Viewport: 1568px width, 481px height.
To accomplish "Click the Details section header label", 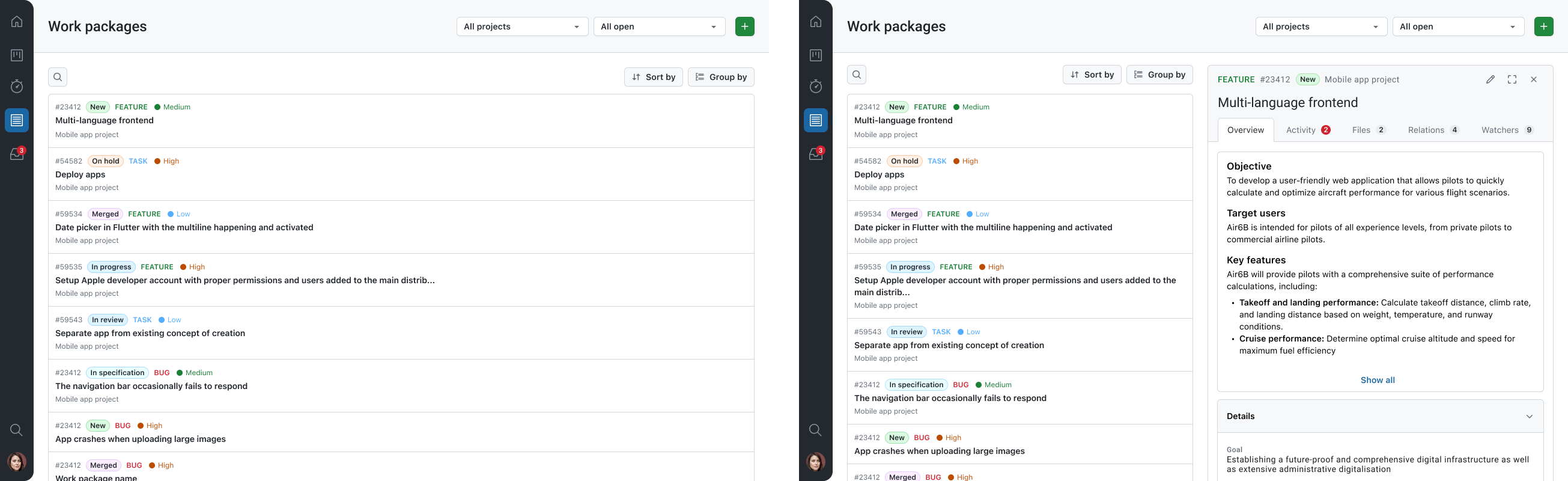I will pos(1241,417).
